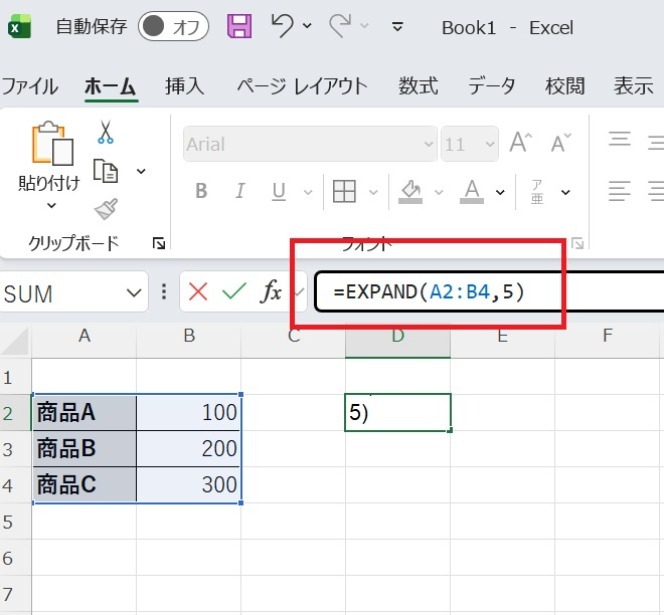This screenshot has height=615, width=664.
Task: Select column F header
Action: click(608, 335)
